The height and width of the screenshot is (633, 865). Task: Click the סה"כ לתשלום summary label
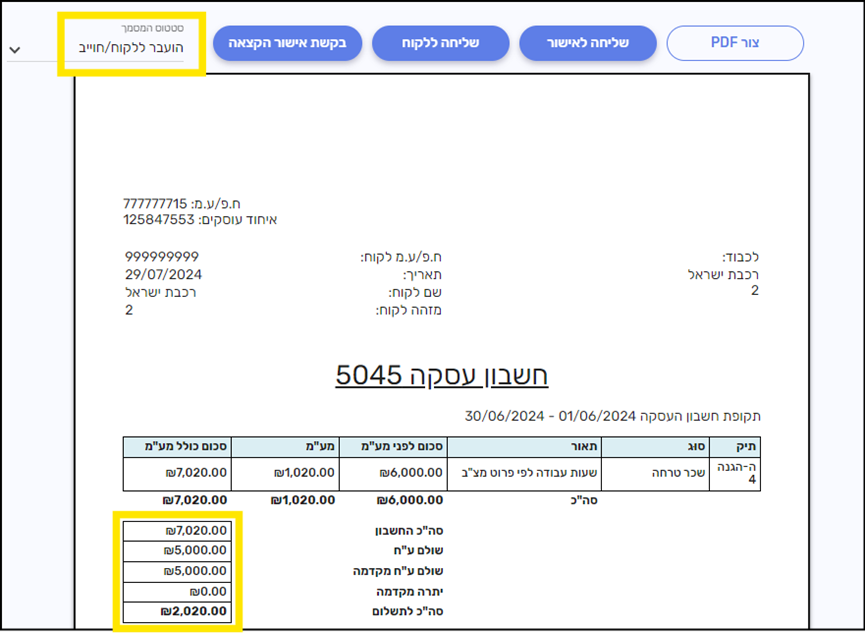tap(402, 611)
